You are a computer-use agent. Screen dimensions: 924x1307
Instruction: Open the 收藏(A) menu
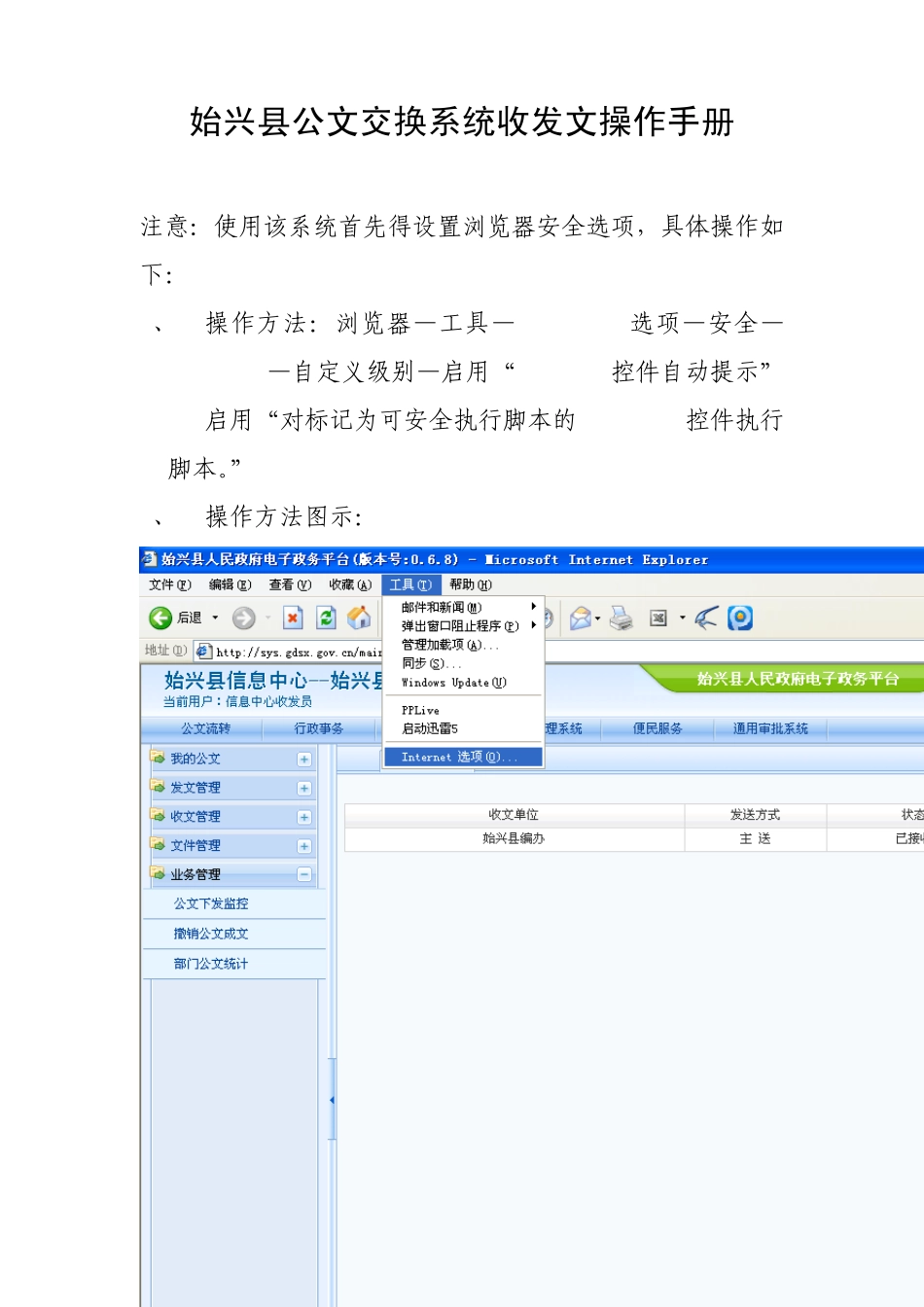(350, 584)
